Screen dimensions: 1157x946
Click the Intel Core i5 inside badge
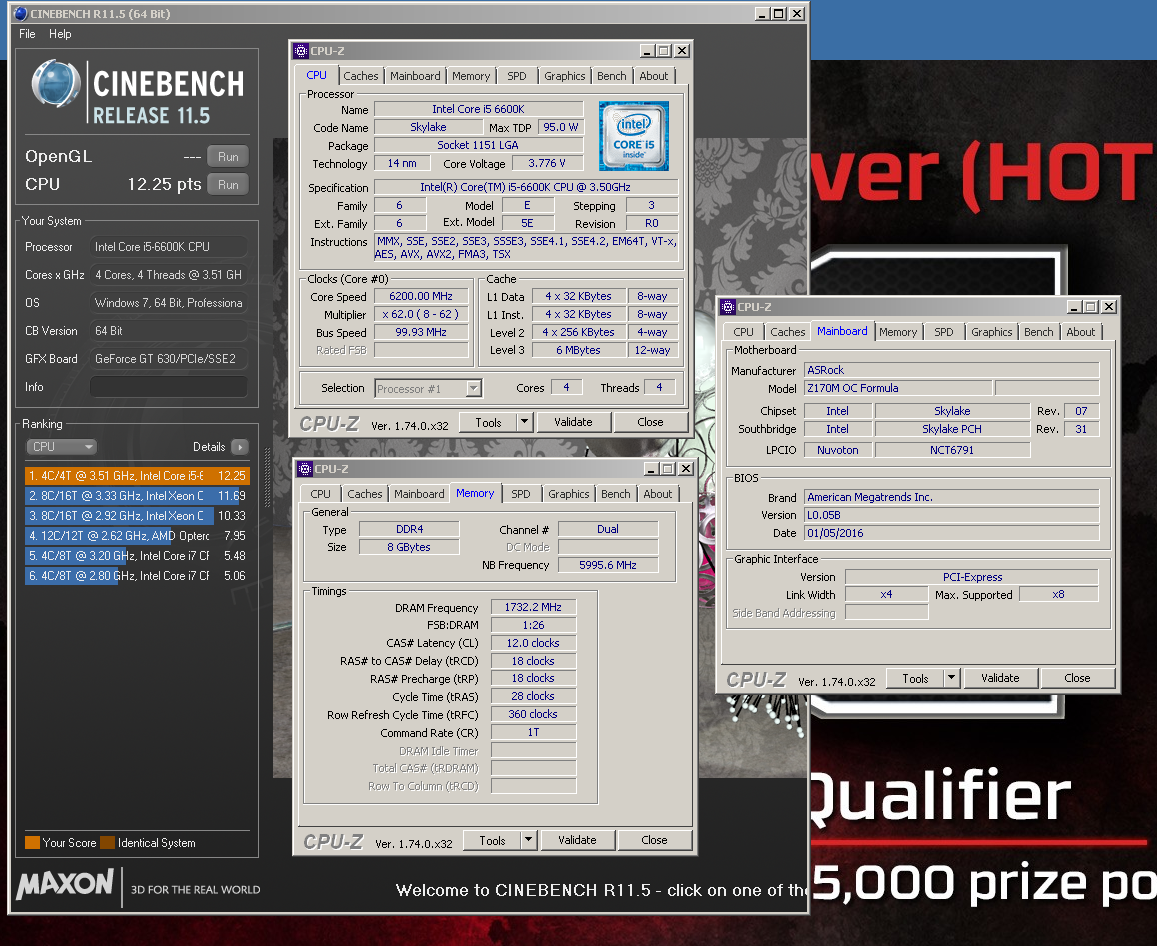point(634,136)
